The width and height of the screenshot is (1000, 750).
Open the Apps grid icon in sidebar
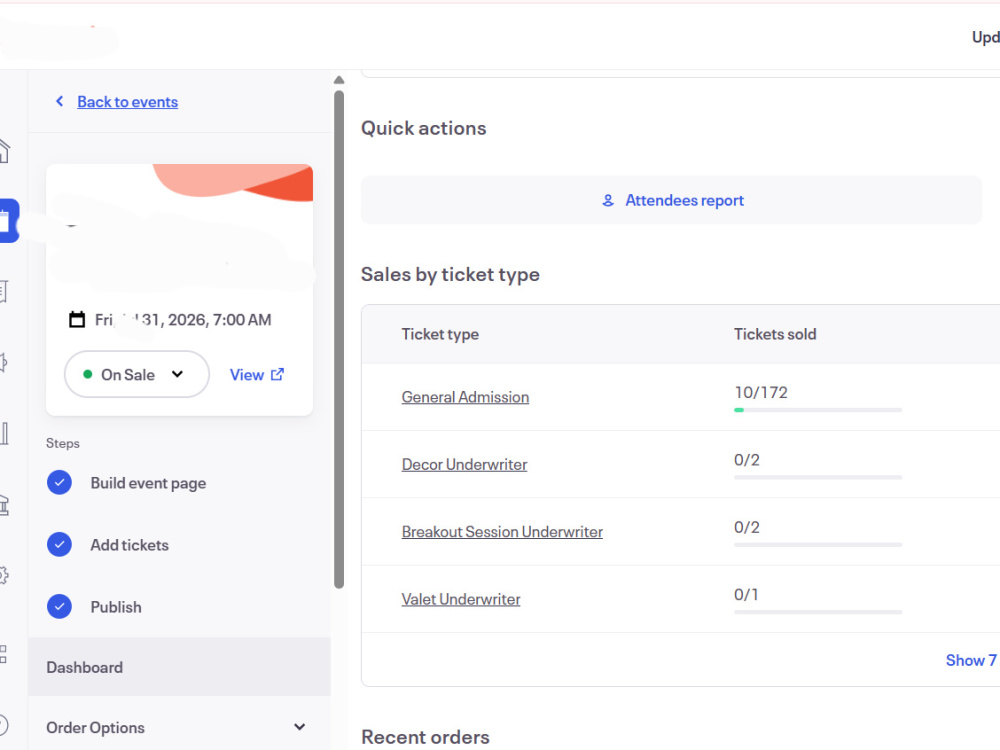[3, 654]
